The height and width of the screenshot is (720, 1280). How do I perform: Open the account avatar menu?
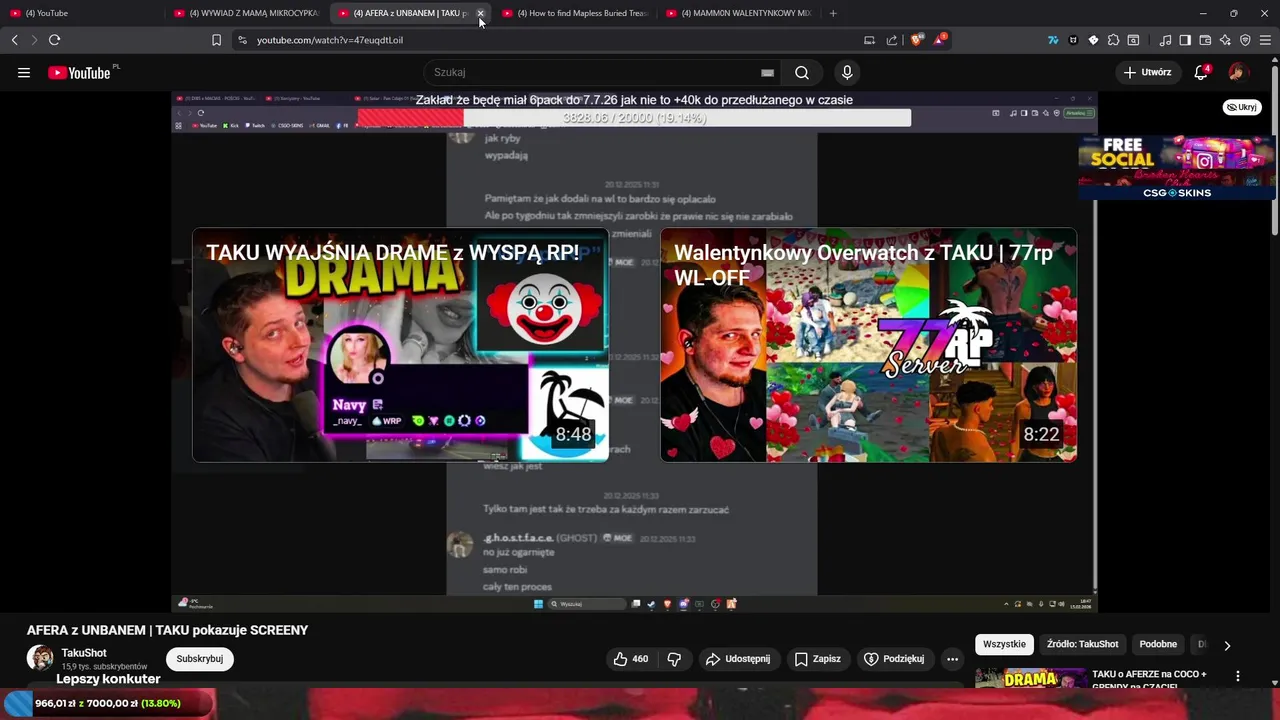(1238, 72)
